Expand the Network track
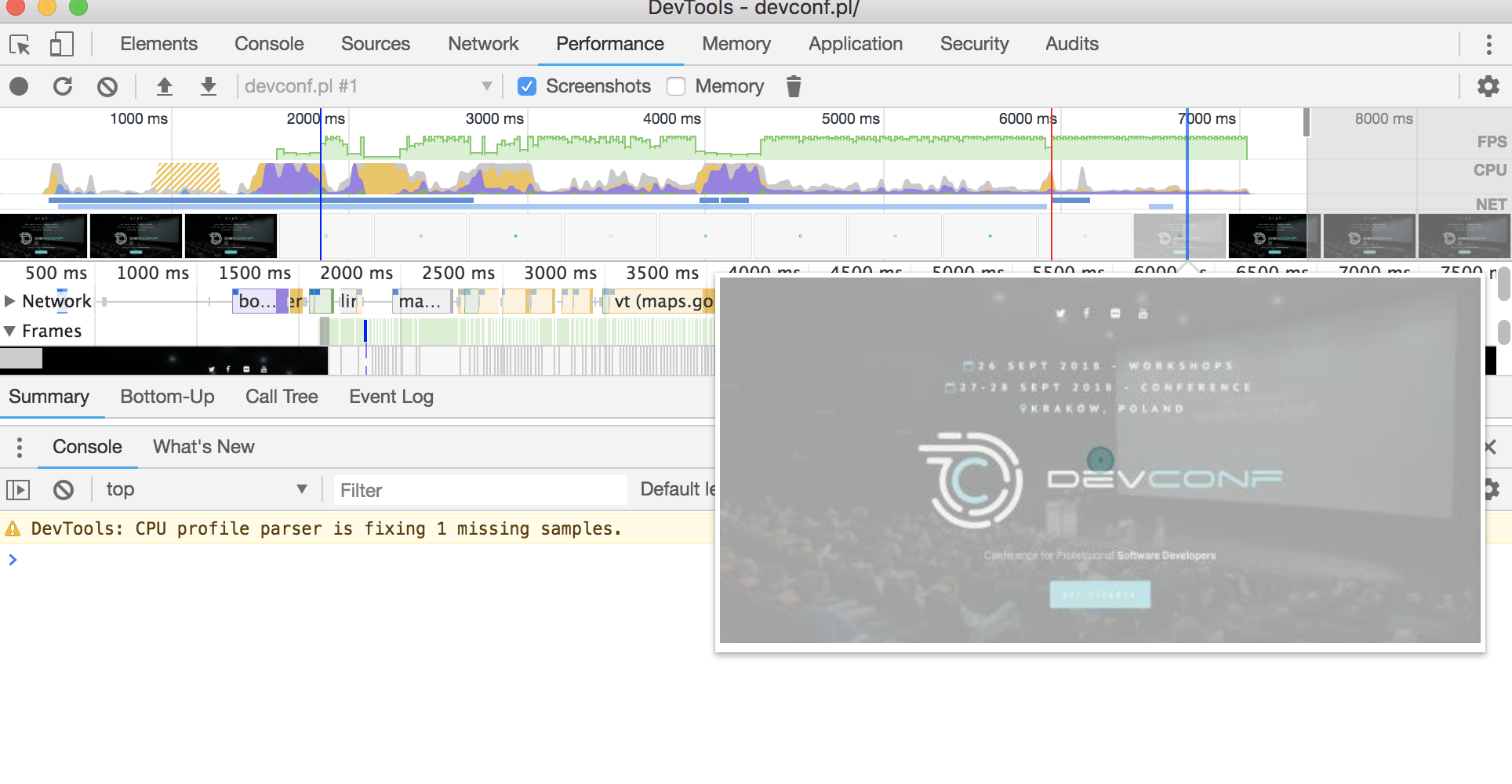 (9, 301)
